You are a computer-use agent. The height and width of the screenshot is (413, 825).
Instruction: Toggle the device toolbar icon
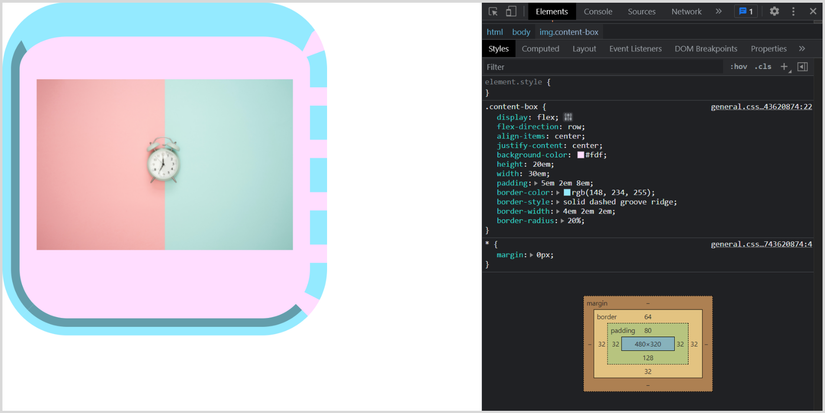coord(511,12)
